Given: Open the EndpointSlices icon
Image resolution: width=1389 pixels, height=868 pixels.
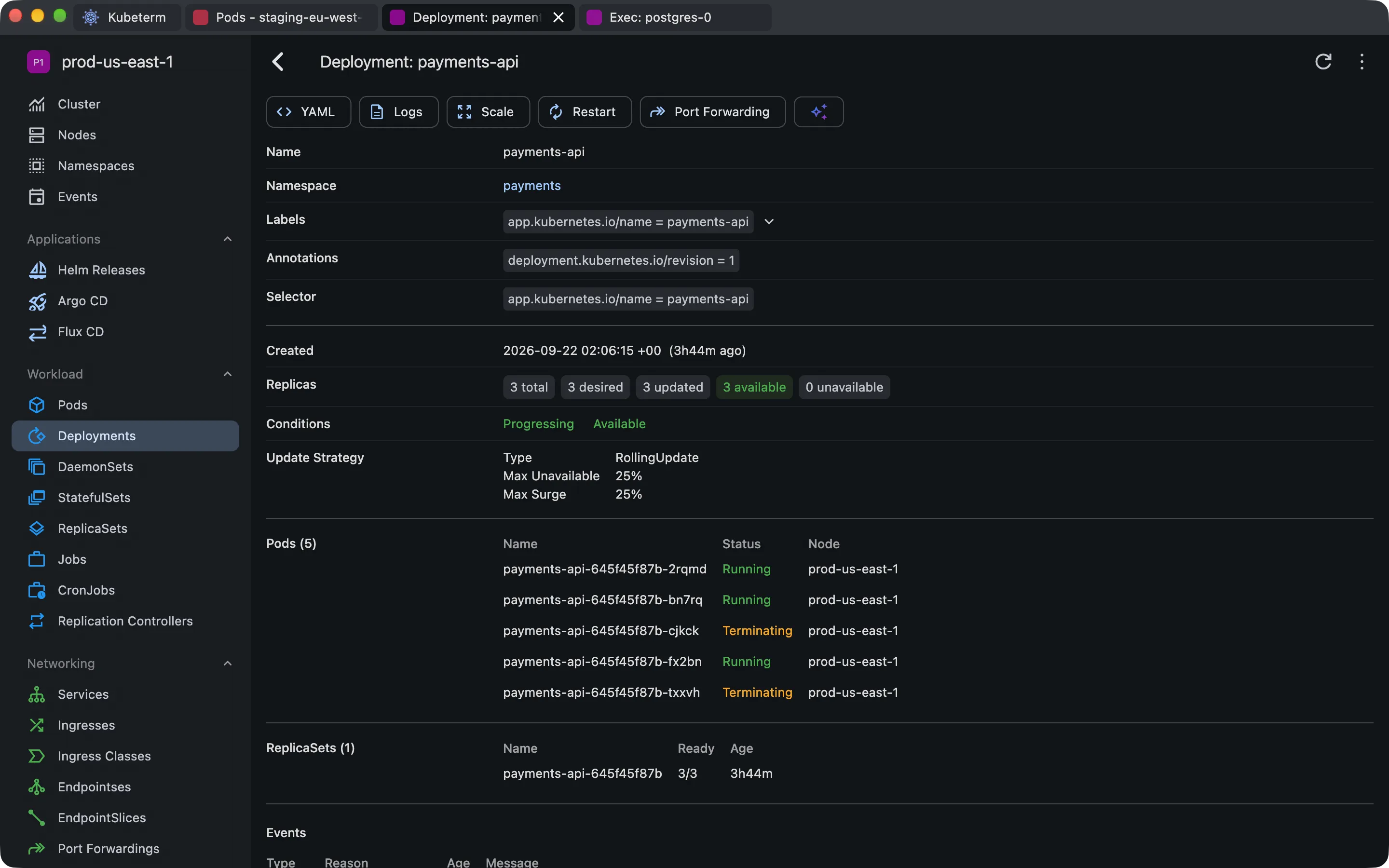Looking at the screenshot, I should [37, 818].
